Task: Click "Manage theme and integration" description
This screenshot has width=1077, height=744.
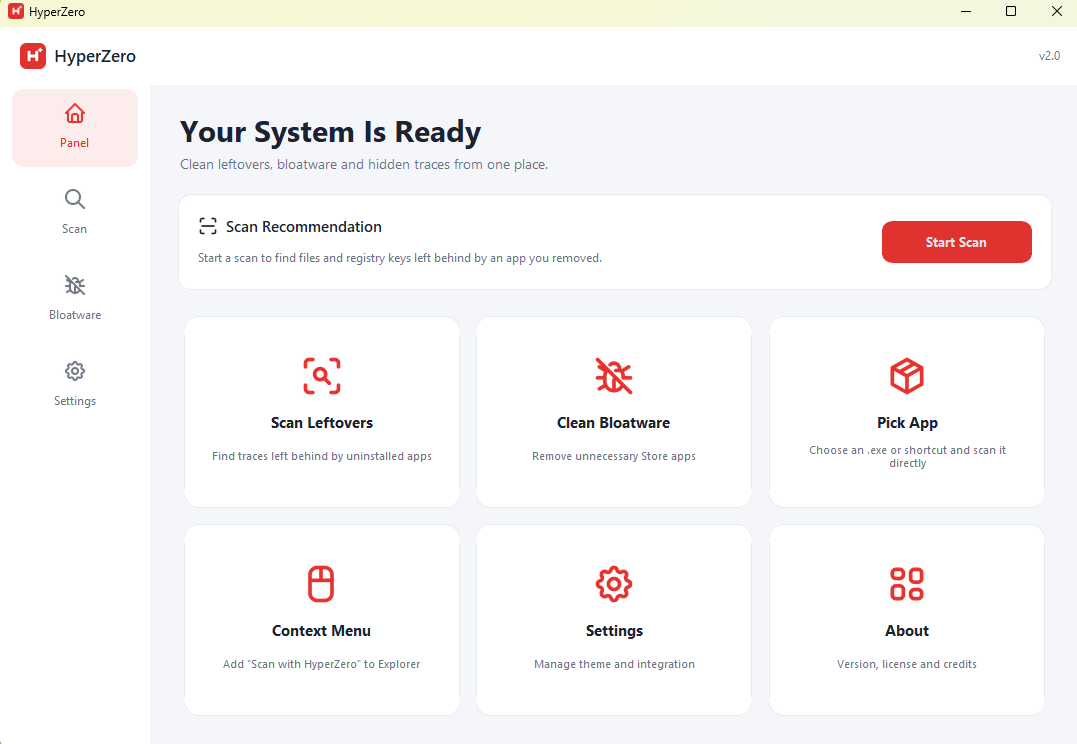Action: click(x=614, y=664)
